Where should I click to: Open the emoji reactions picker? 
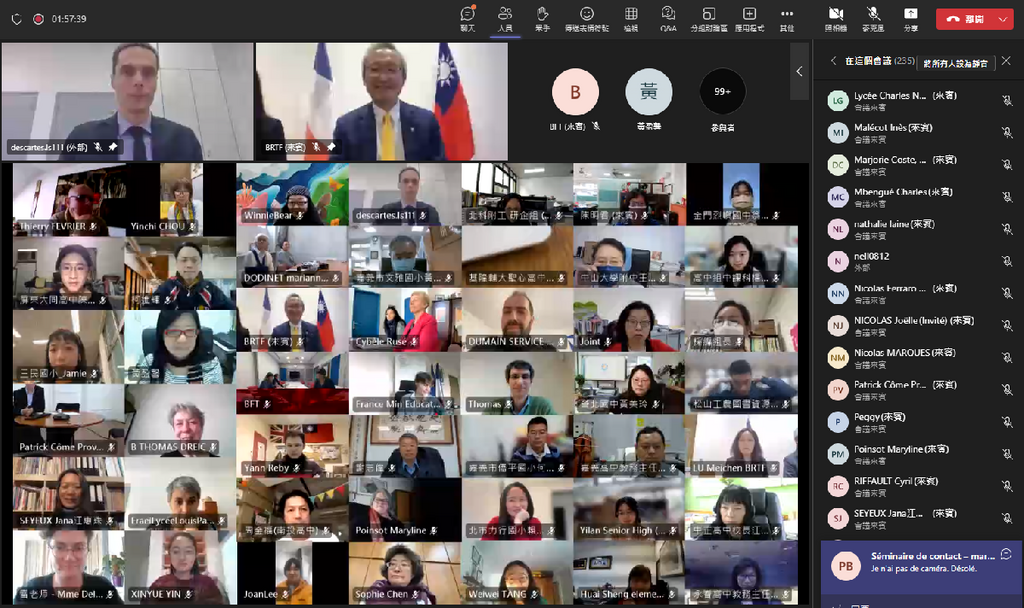[x=587, y=17]
